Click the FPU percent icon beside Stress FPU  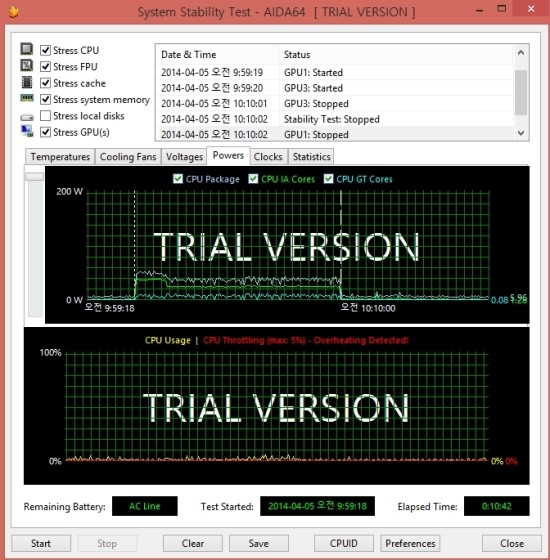coord(27,65)
